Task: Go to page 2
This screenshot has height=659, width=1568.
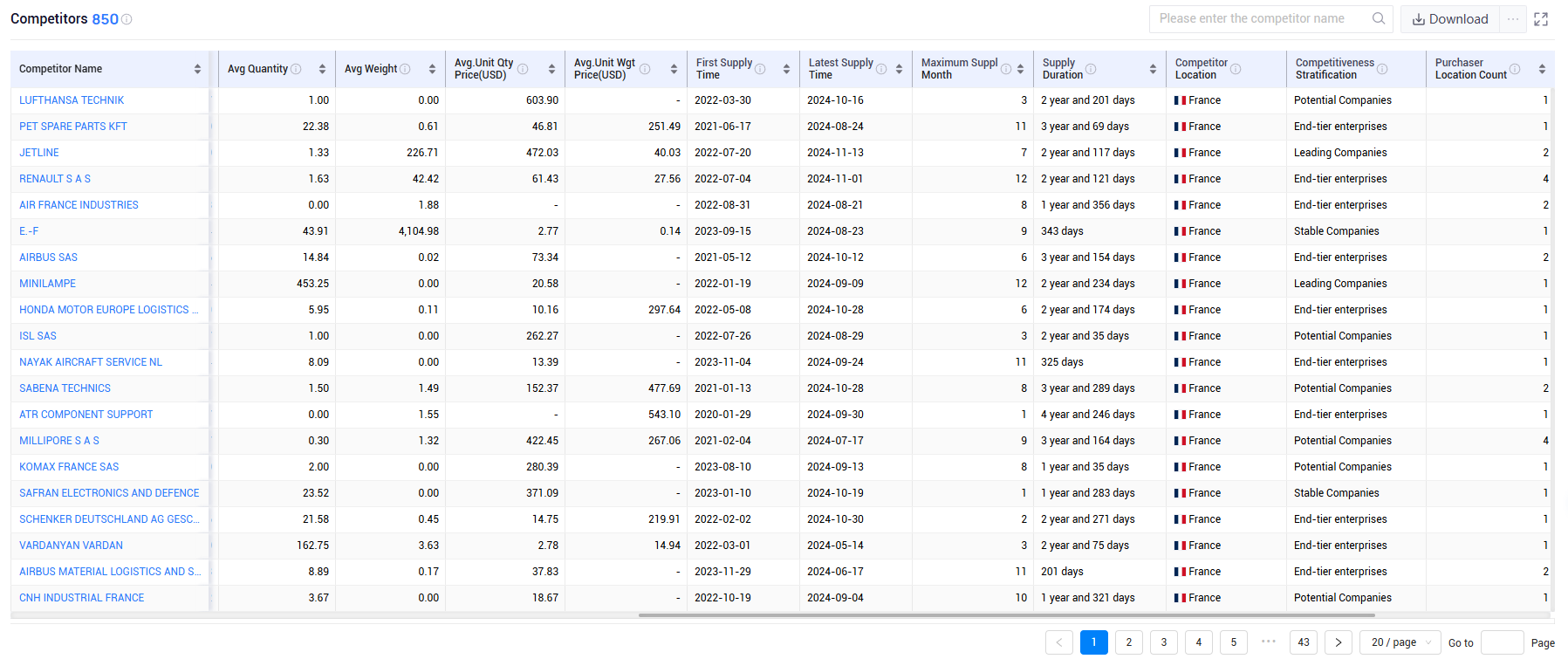Action: click(1129, 642)
